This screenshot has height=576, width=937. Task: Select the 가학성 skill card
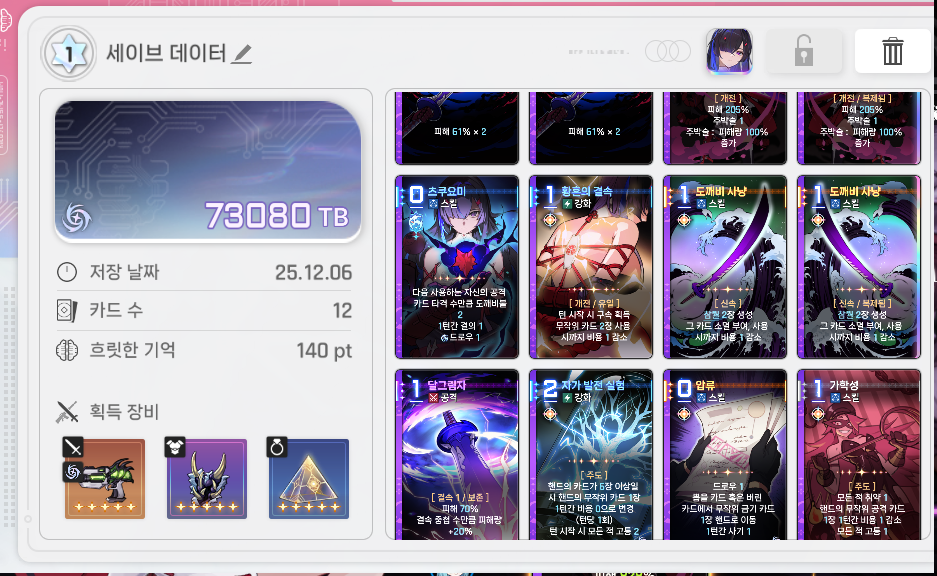(x=859, y=455)
